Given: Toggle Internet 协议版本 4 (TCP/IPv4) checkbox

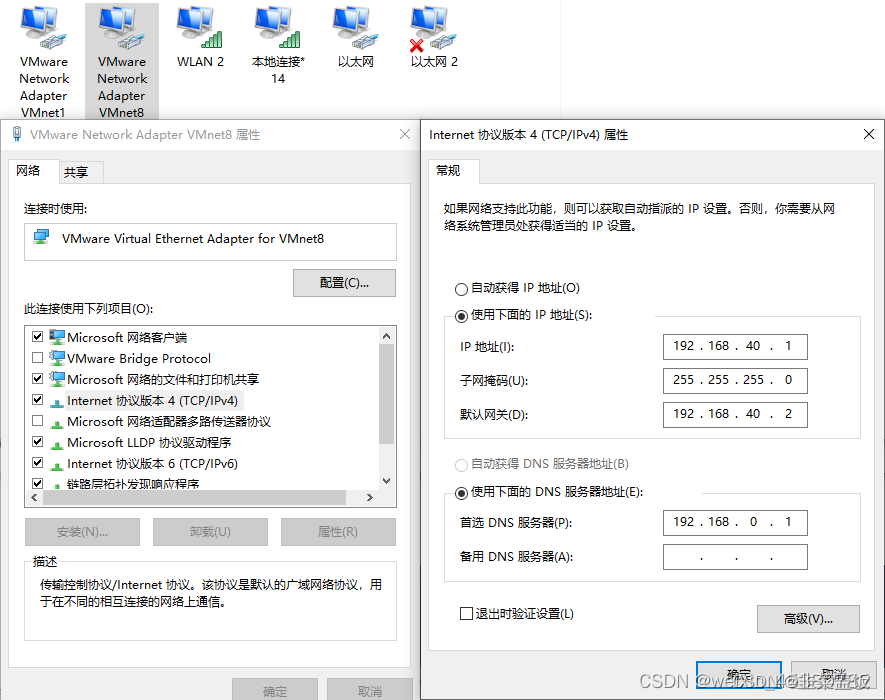Looking at the screenshot, I should click(x=37, y=400).
